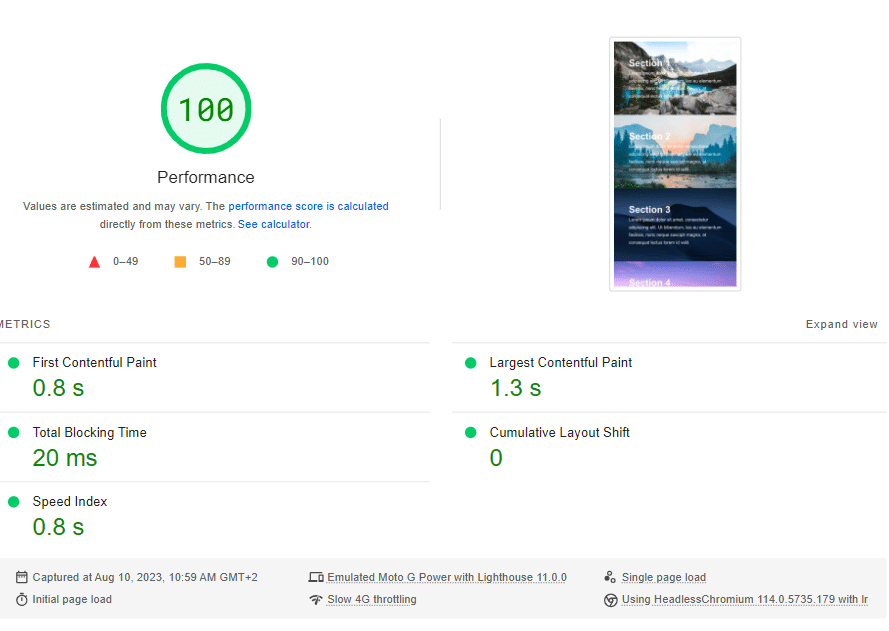Click the red triangle legend marker for 0–49
This screenshot has height=631, width=889.
pyautogui.click(x=95, y=261)
